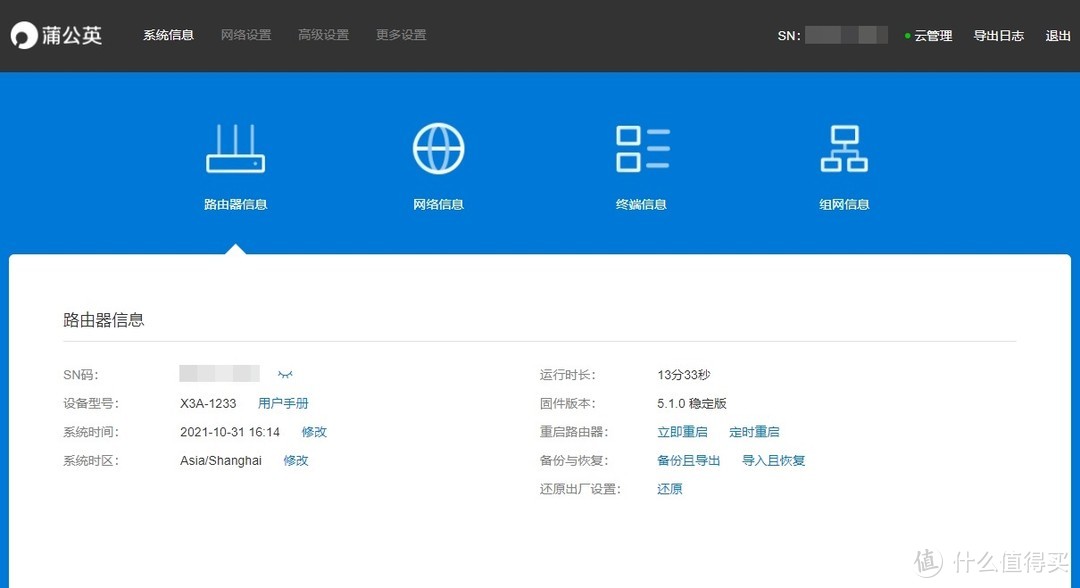Select the 终端信息 terminal info icon
The width and height of the screenshot is (1080, 588).
[641, 146]
